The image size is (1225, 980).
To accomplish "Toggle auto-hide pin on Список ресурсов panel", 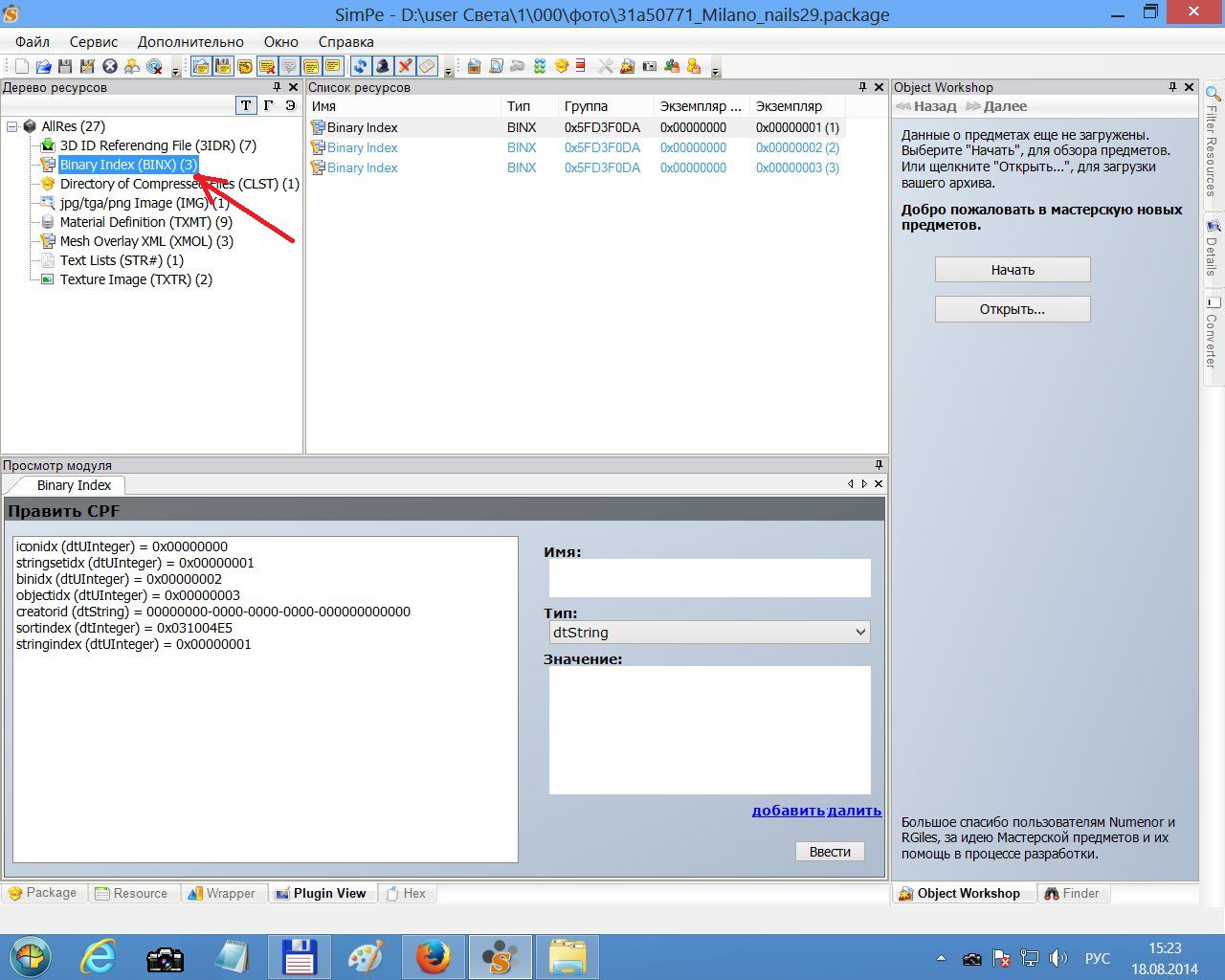I will pyautogui.click(x=862, y=87).
